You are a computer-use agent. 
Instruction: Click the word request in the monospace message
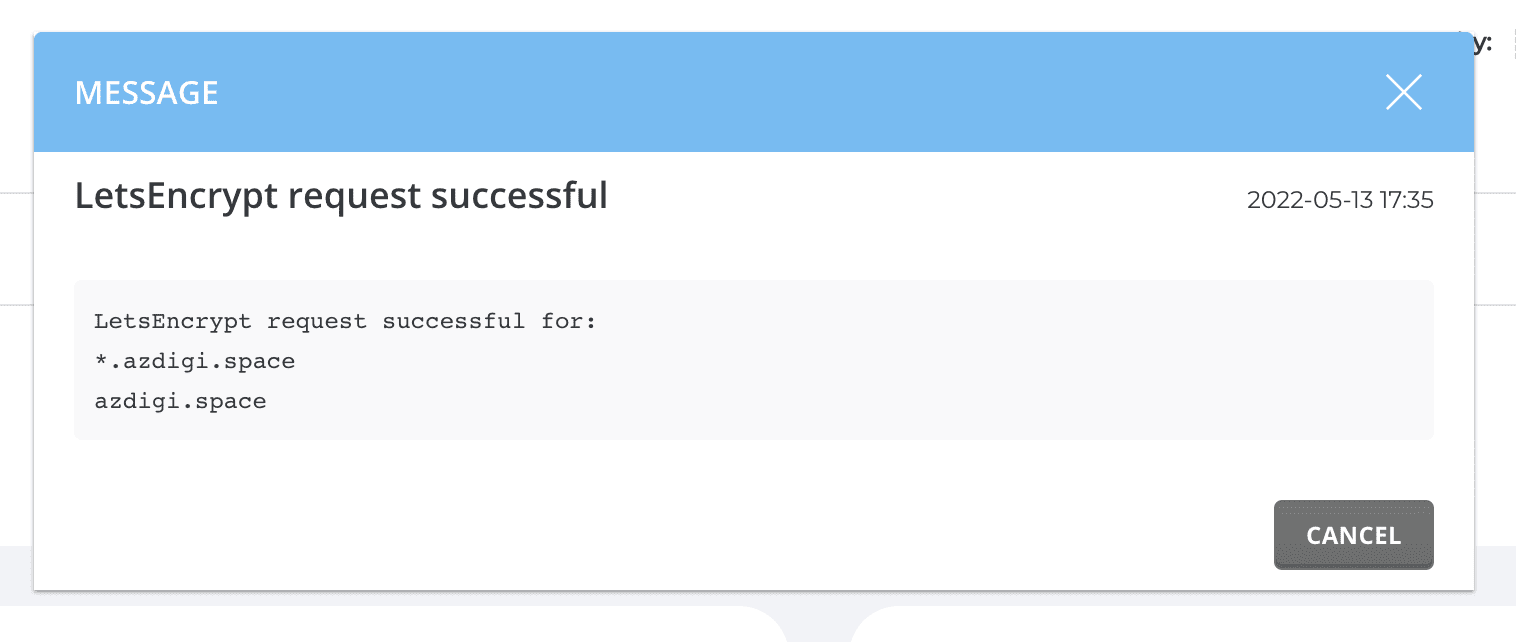318,322
